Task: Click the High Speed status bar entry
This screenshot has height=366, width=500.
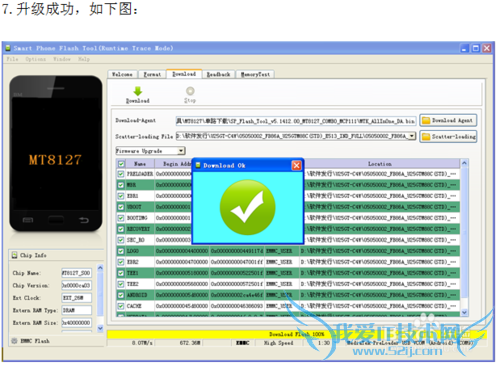Action: [x=279, y=343]
